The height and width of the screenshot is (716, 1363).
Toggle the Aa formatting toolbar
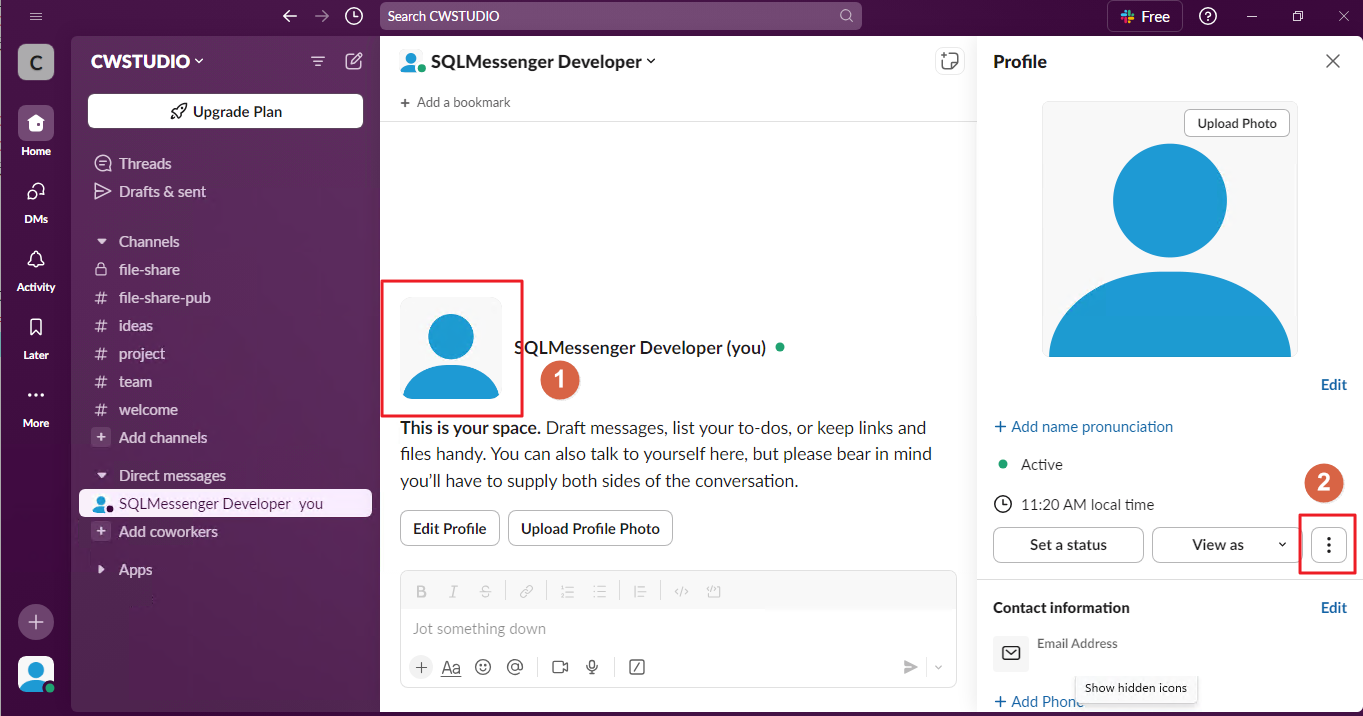[x=451, y=667]
